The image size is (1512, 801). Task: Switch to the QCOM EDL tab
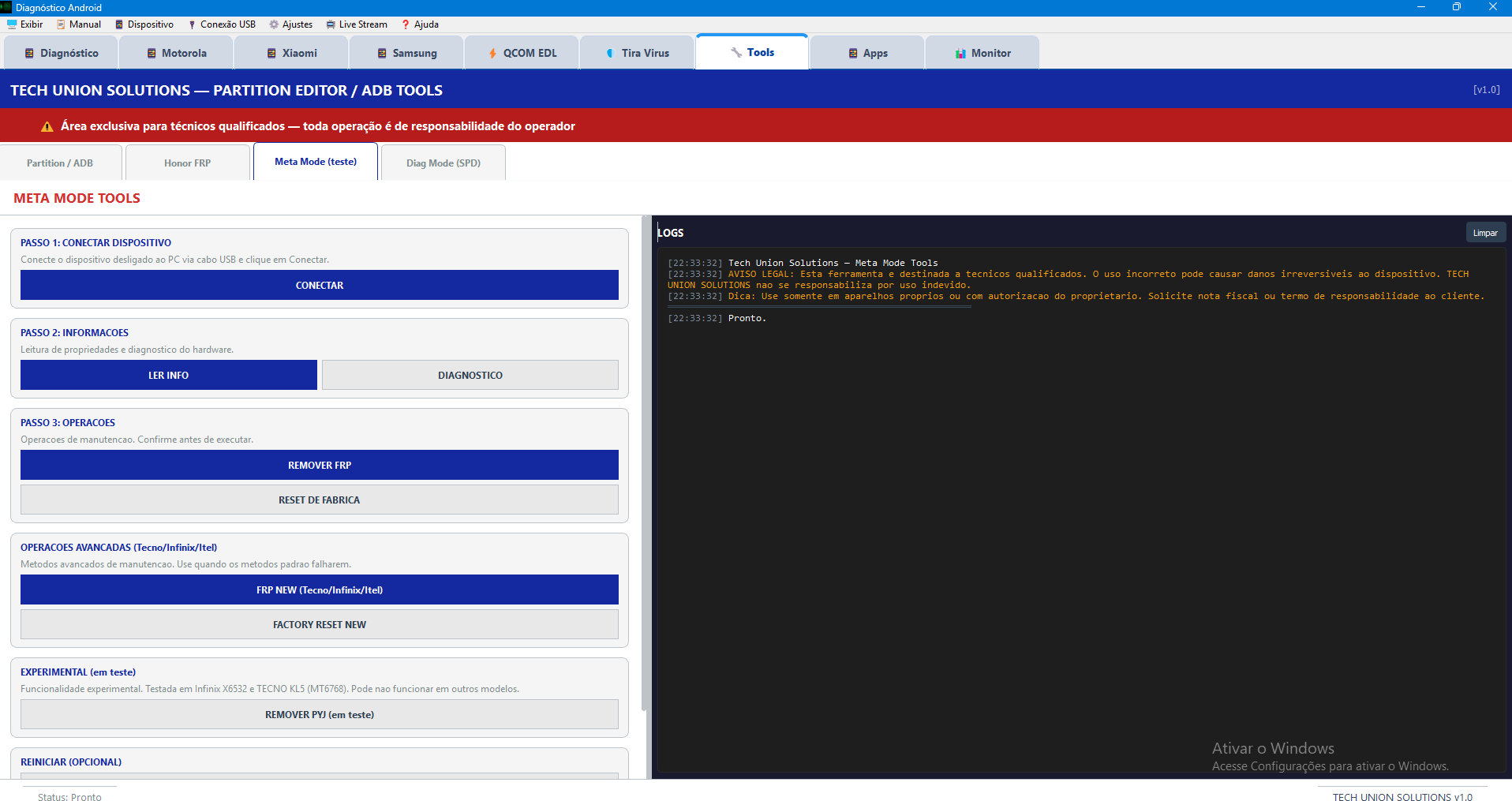(522, 53)
